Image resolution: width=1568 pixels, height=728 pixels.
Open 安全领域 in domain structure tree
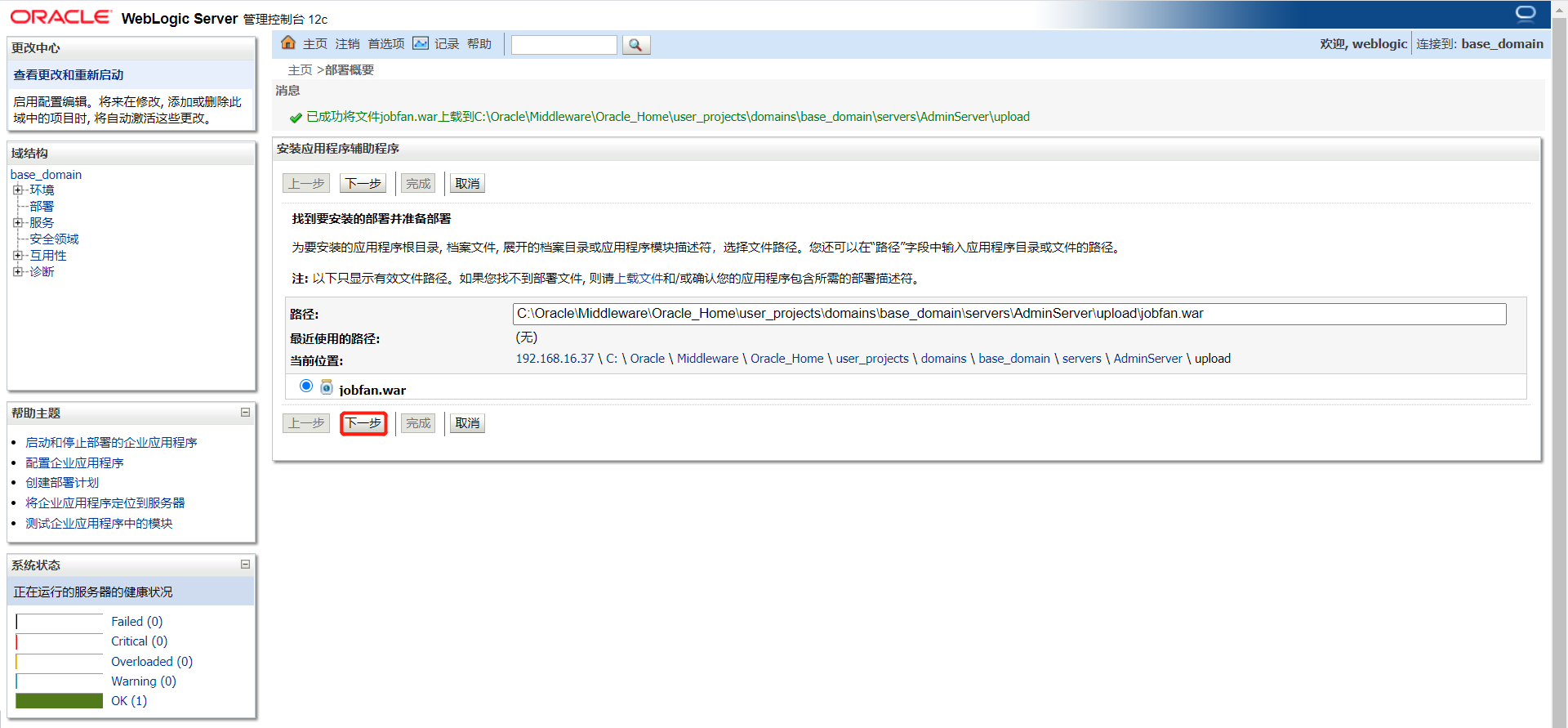[54, 239]
